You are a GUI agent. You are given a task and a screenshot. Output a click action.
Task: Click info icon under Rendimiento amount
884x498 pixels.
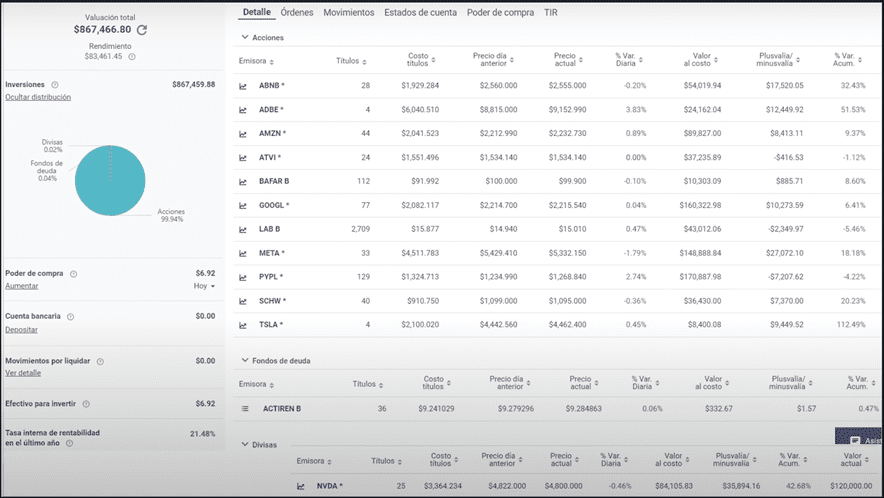(132, 56)
